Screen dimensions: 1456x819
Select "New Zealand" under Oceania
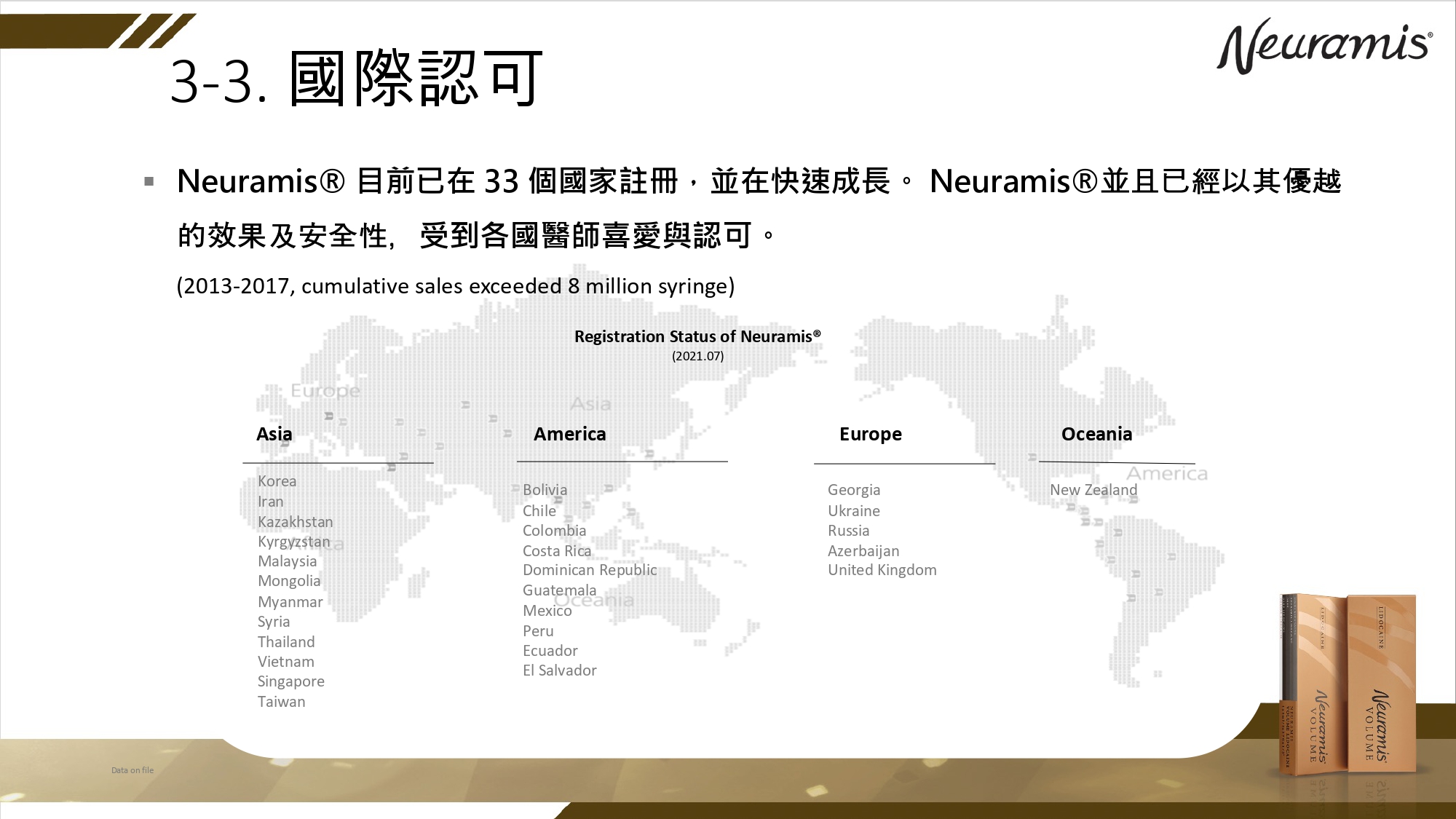[x=1093, y=490]
